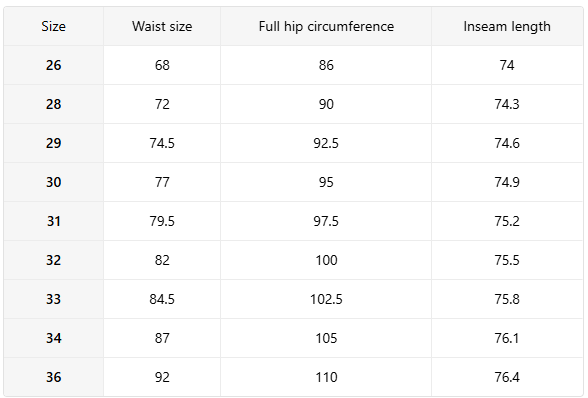588x398 pixels.
Task: Select the size 36 row label
Action: tap(54, 377)
